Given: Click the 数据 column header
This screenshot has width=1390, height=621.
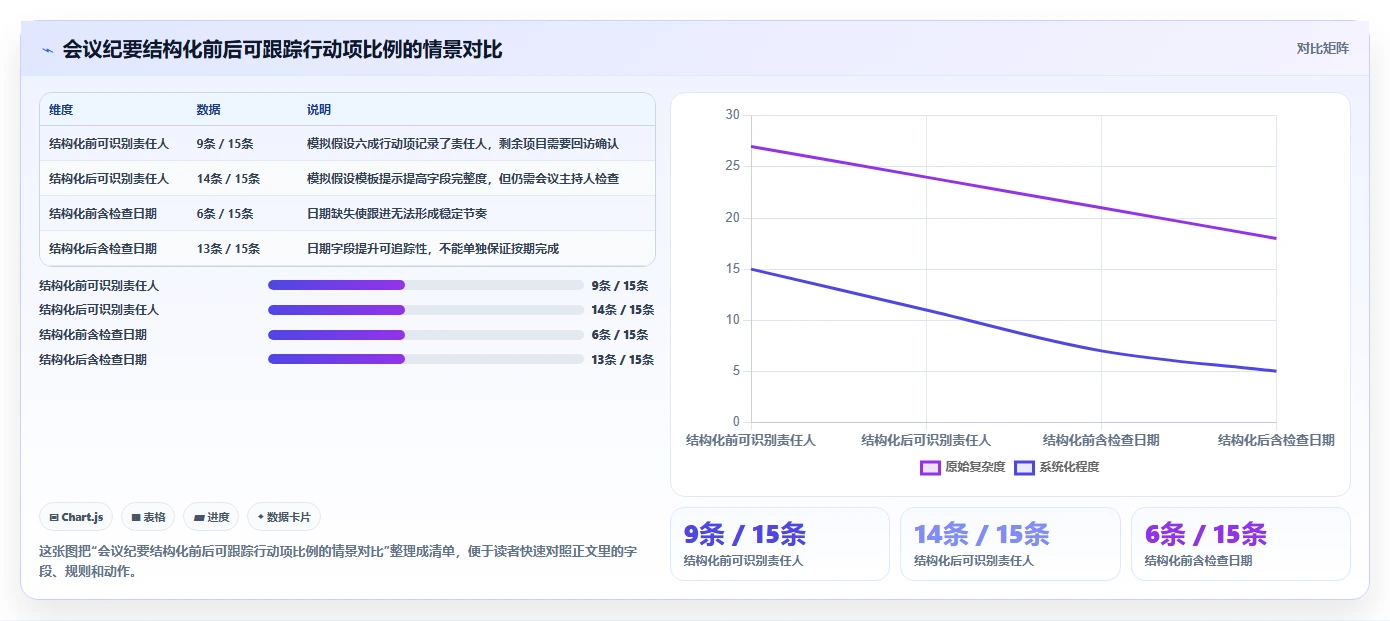Looking at the screenshot, I should (209, 110).
